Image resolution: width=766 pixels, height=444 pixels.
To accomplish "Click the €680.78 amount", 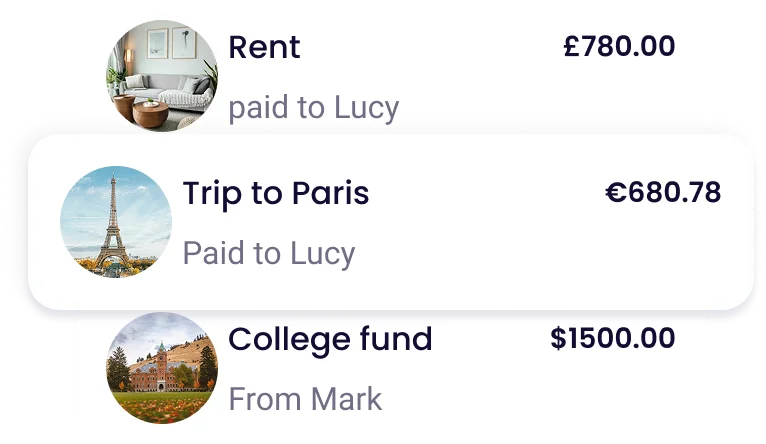I will pos(663,192).
